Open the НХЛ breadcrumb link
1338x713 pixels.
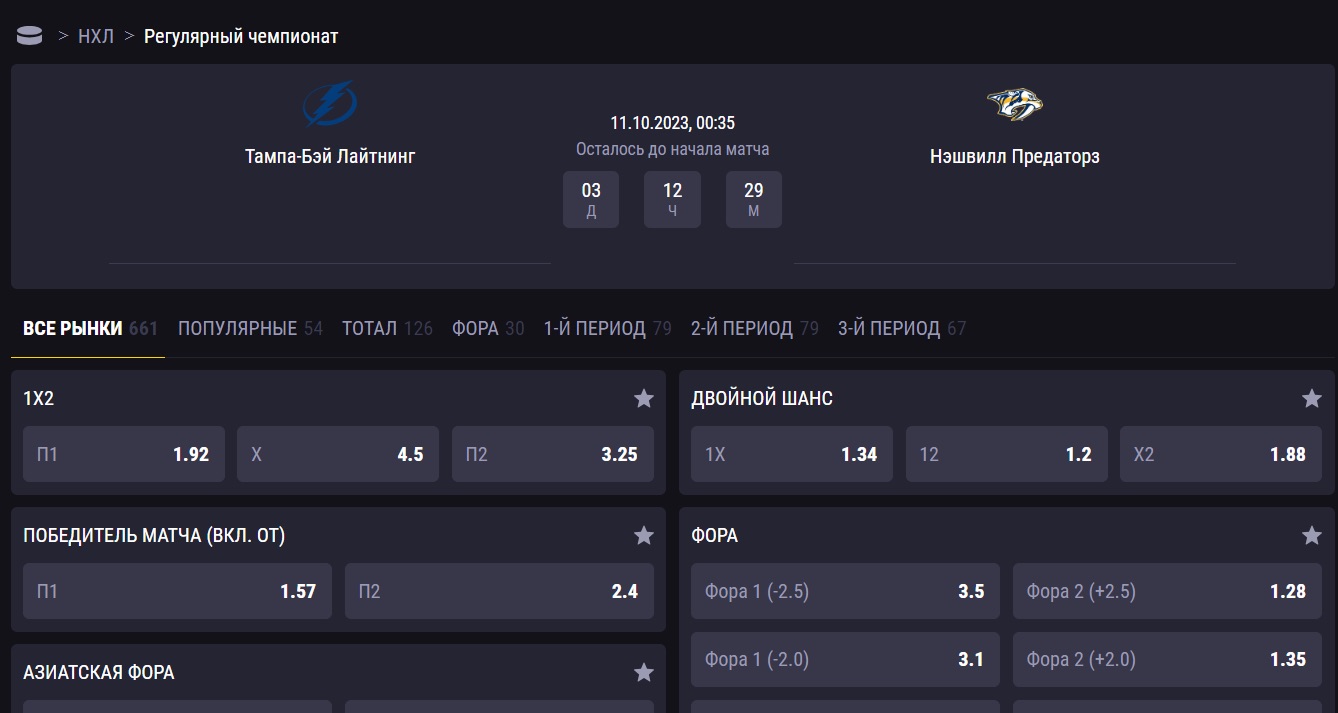[96, 36]
